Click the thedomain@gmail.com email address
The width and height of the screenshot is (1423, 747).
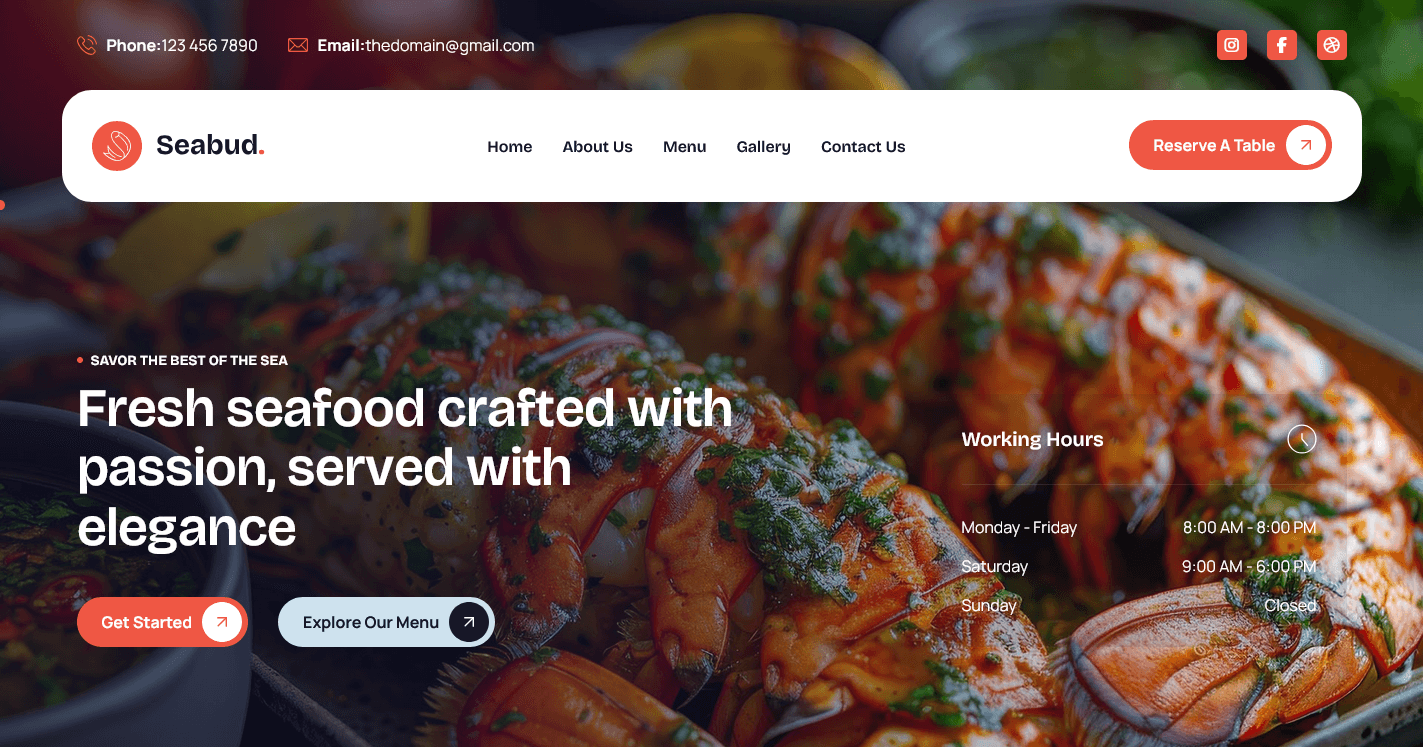pyautogui.click(x=450, y=45)
